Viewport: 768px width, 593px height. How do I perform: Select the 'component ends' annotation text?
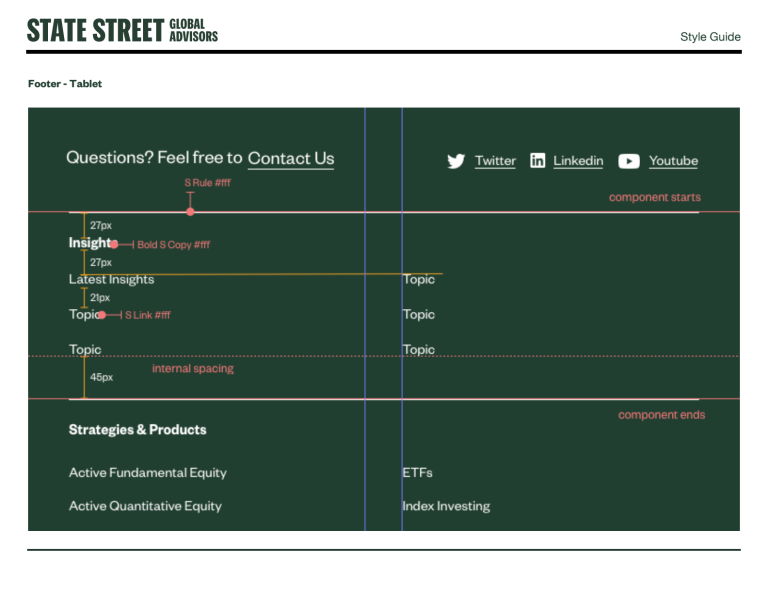pos(662,415)
